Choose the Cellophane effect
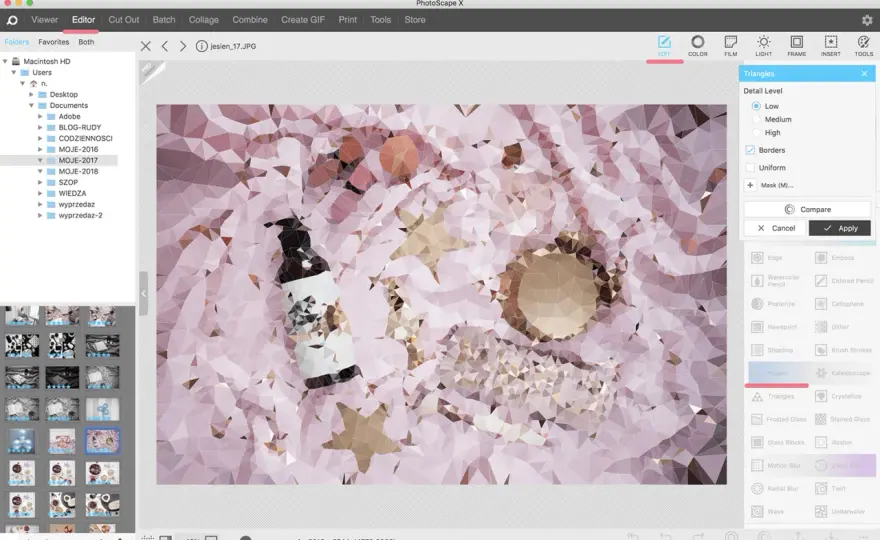The image size is (880, 540). 840,304
